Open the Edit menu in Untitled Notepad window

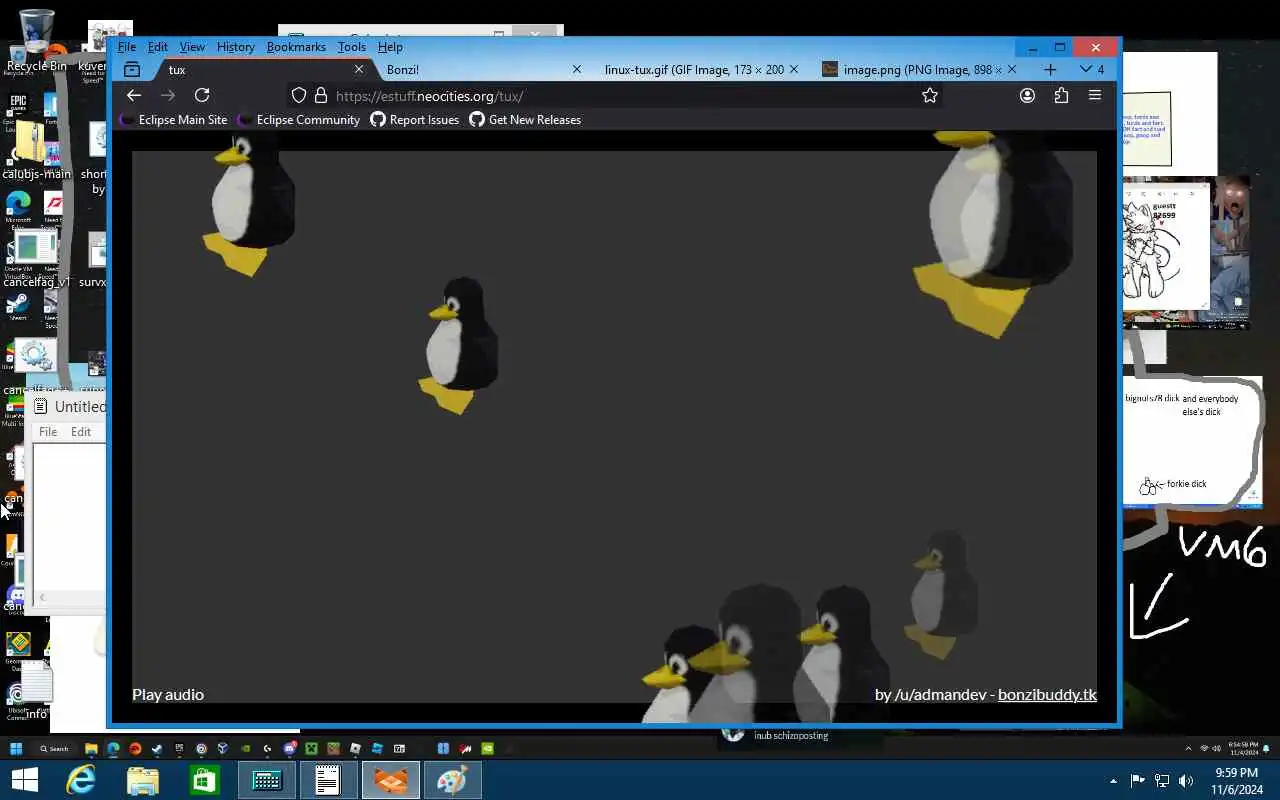coord(81,432)
